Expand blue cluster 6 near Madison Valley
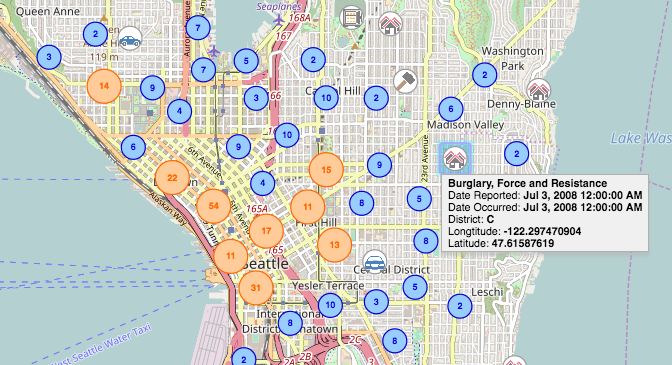This screenshot has width=672, height=365. pos(451,109)
